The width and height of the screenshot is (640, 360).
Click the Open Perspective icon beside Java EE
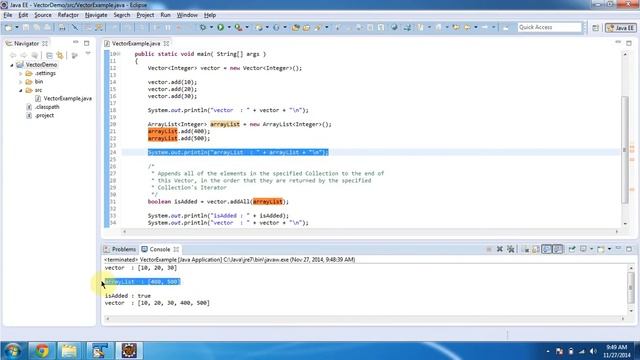[596, 28]
